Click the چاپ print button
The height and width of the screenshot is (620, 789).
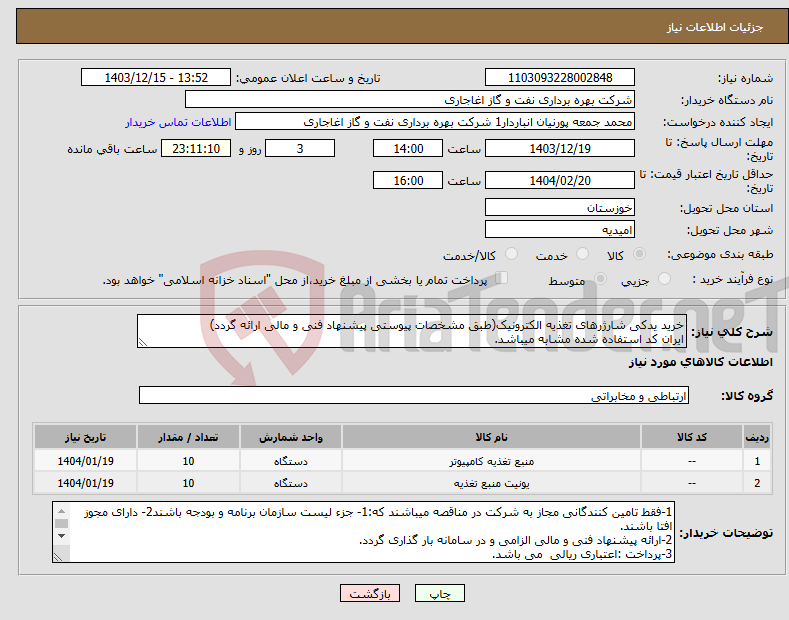(x=440, y=594)
